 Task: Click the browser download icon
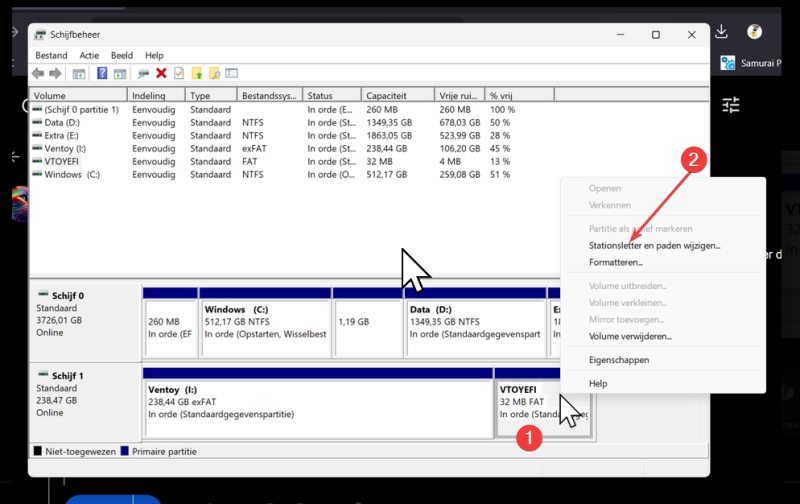click(x=721, y=32)
